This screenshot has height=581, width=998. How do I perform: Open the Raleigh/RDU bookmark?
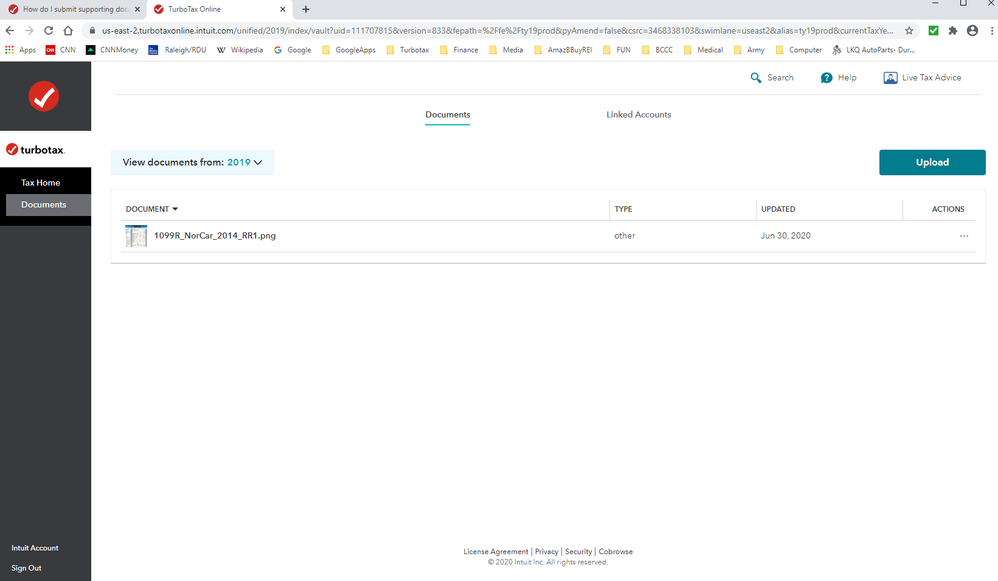[x=177, y=50]
